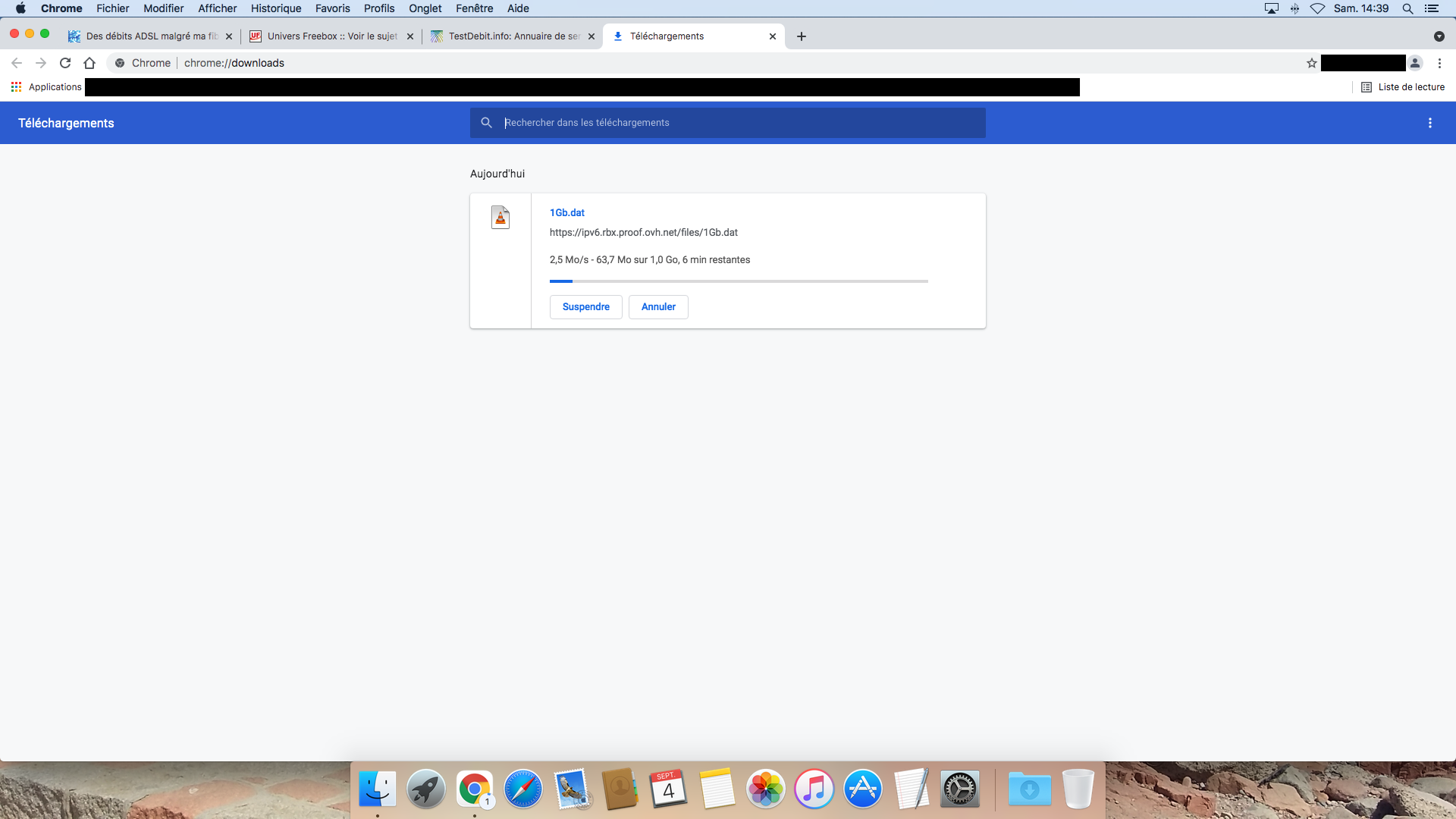Screen dimensions: 1456x819
Task: Open the 1Gb.dat file link
Action: 567,212
